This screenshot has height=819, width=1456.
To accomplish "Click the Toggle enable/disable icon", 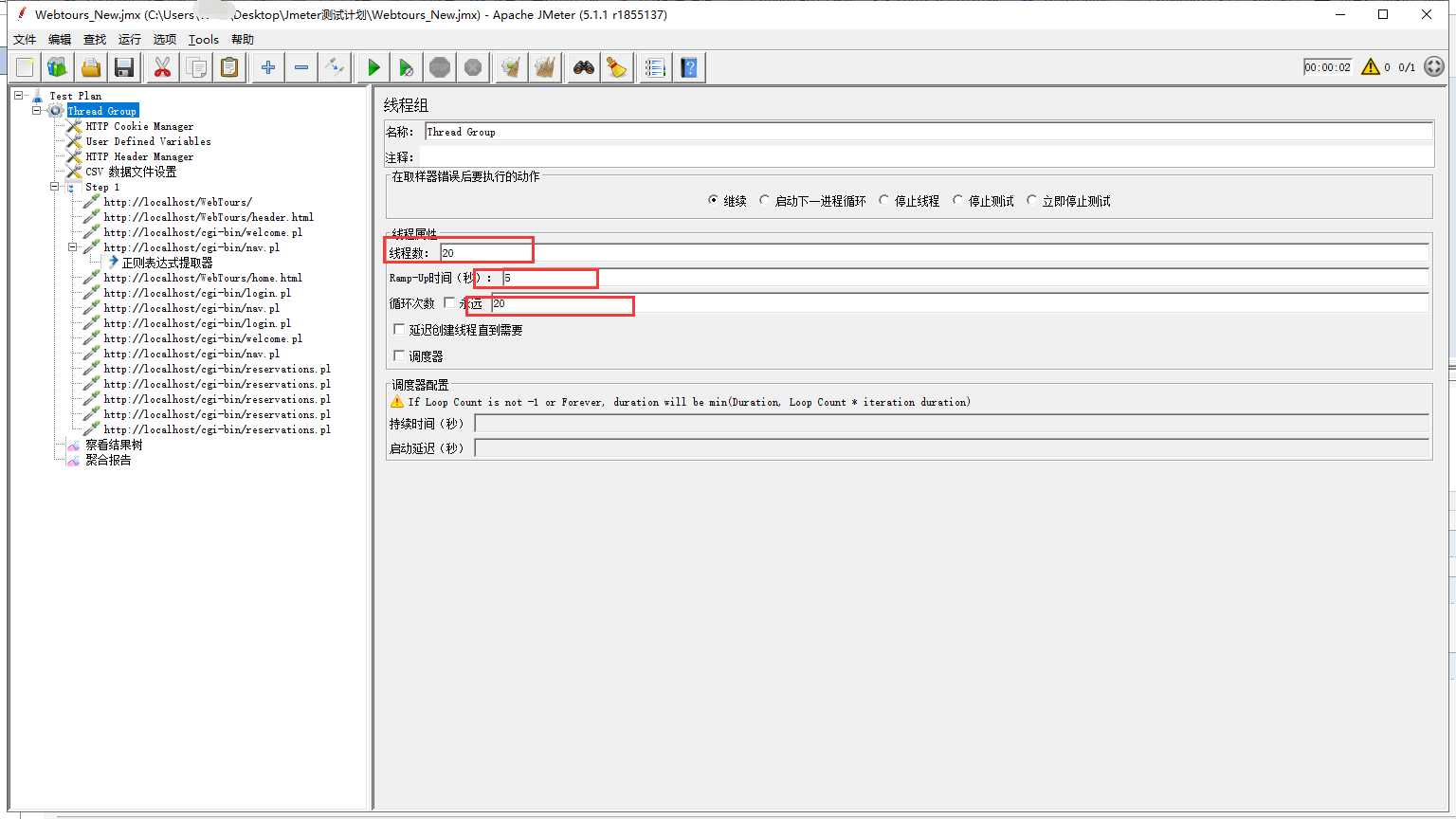I will (x=335, y=67).
